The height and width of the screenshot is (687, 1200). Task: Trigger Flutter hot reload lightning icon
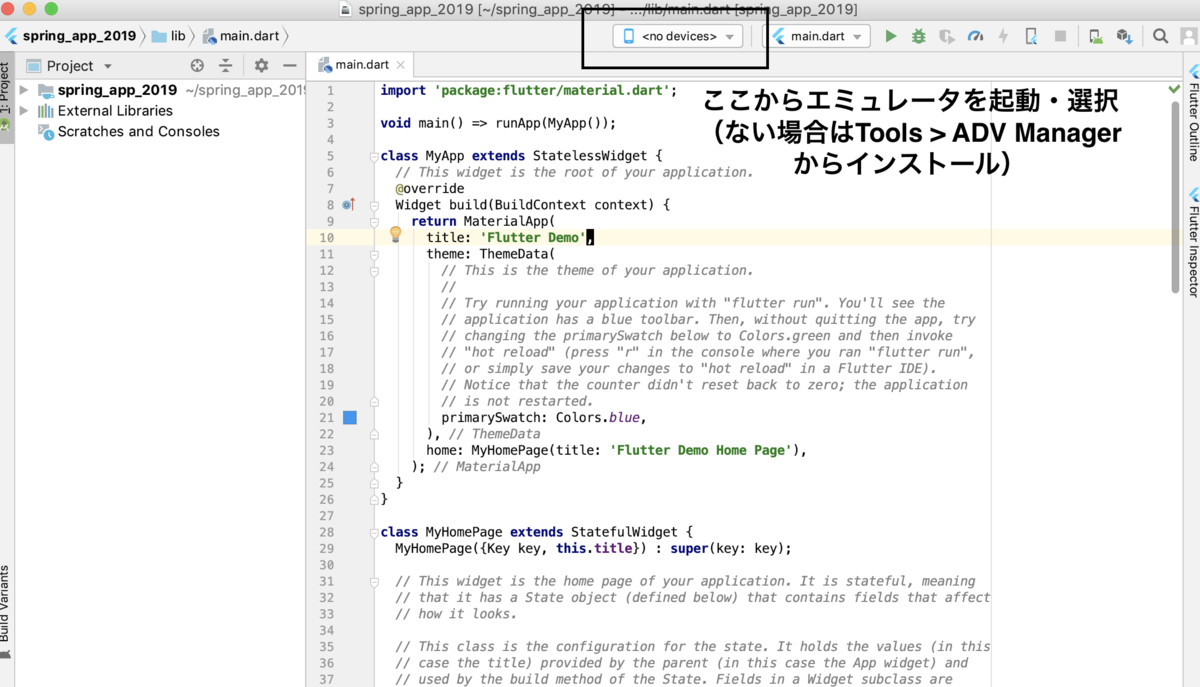pyautogui.click(x=1003, y=36)
